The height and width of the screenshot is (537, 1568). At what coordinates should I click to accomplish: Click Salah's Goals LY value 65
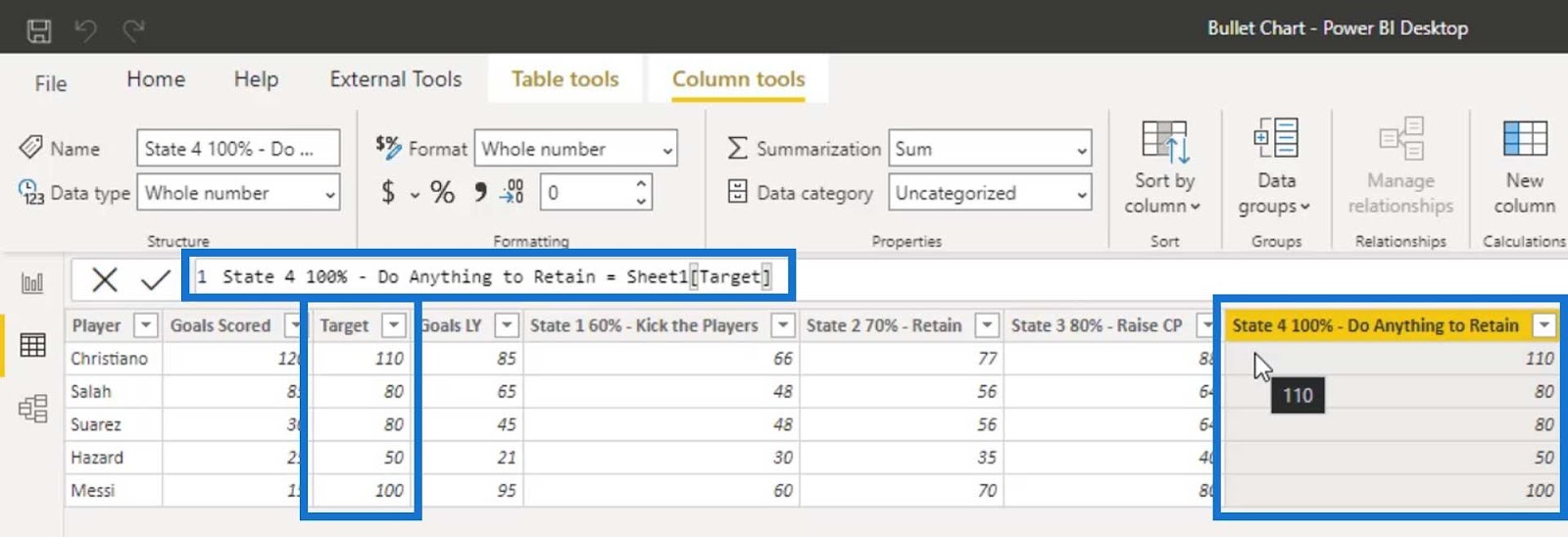(x=506, y=392)
